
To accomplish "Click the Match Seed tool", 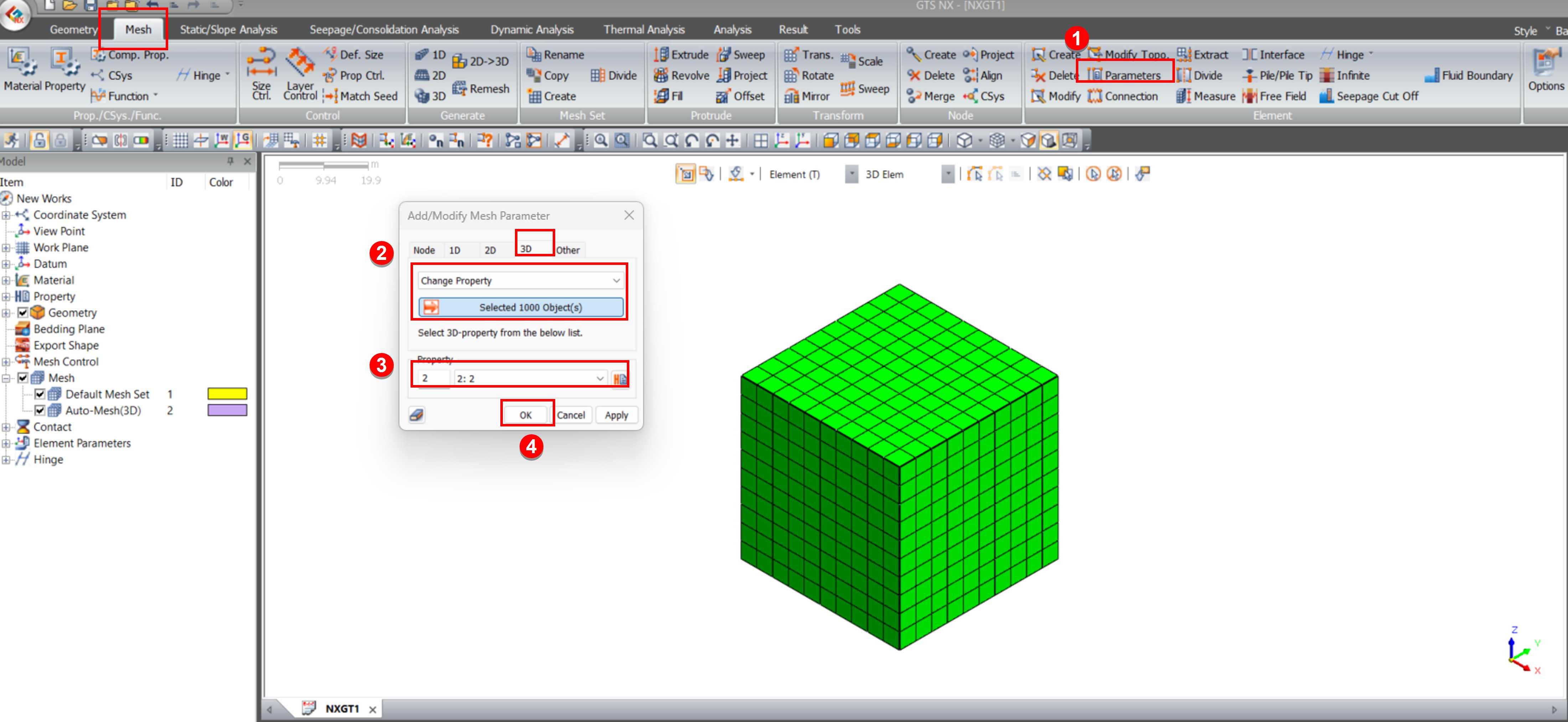I will [x=360, y=96].
